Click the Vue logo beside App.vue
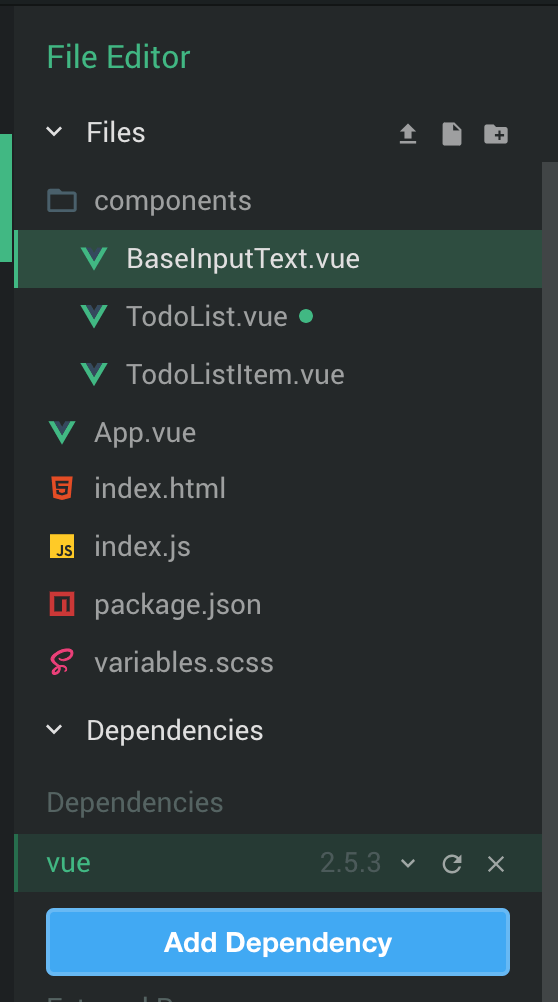Image resolution: width=558 pixels, height=1002 pixels. [x=62, y=433]
